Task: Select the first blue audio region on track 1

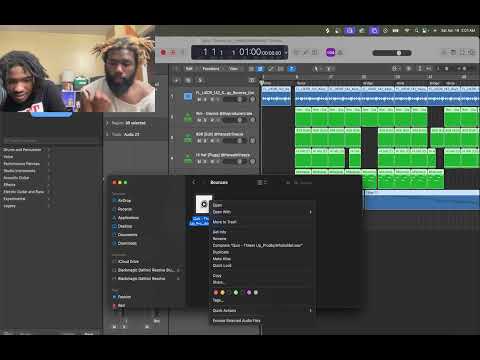Action: pyautogui.click(x=276, y=96)
